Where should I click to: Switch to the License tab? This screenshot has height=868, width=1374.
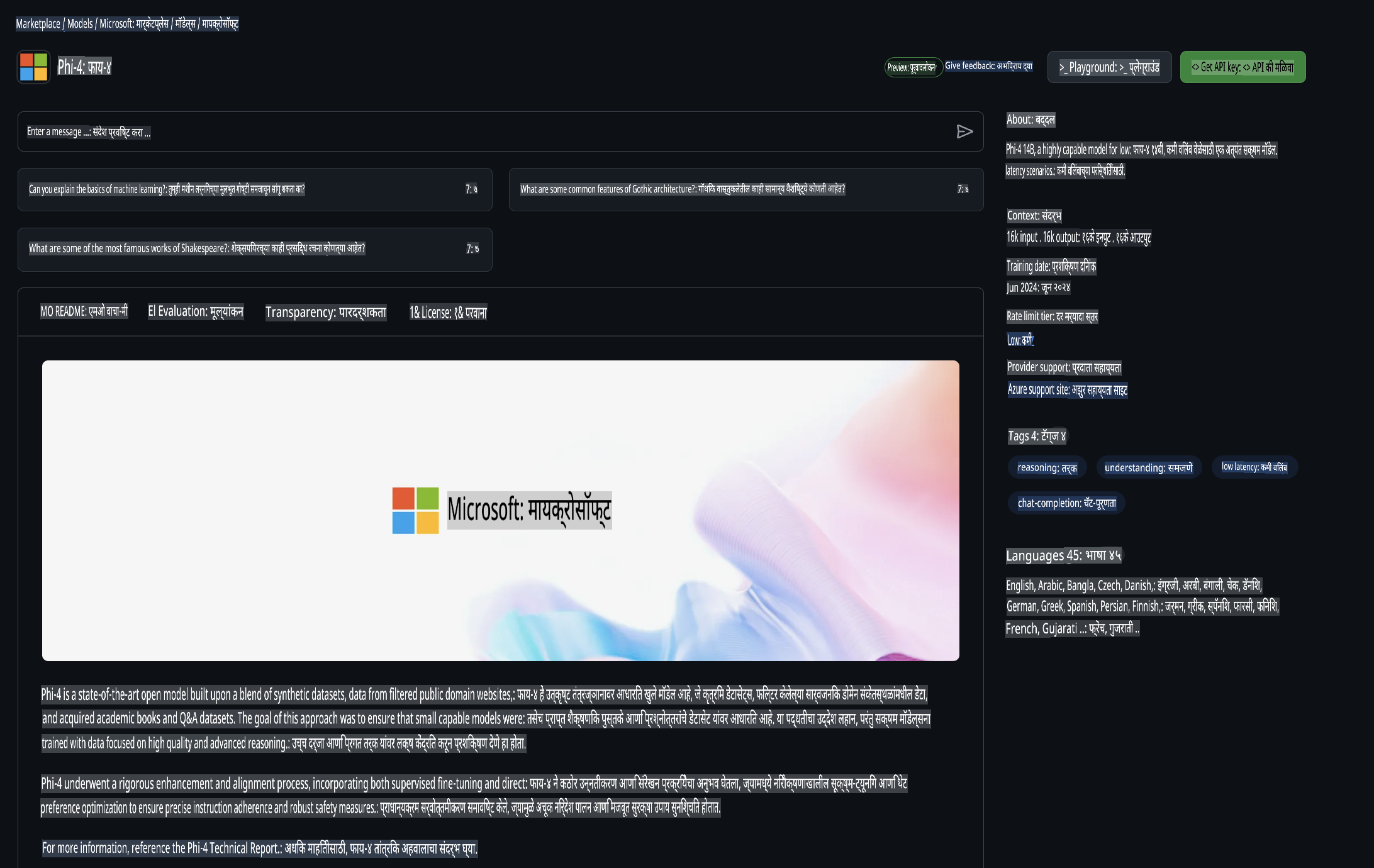click(x=448, y=313)
